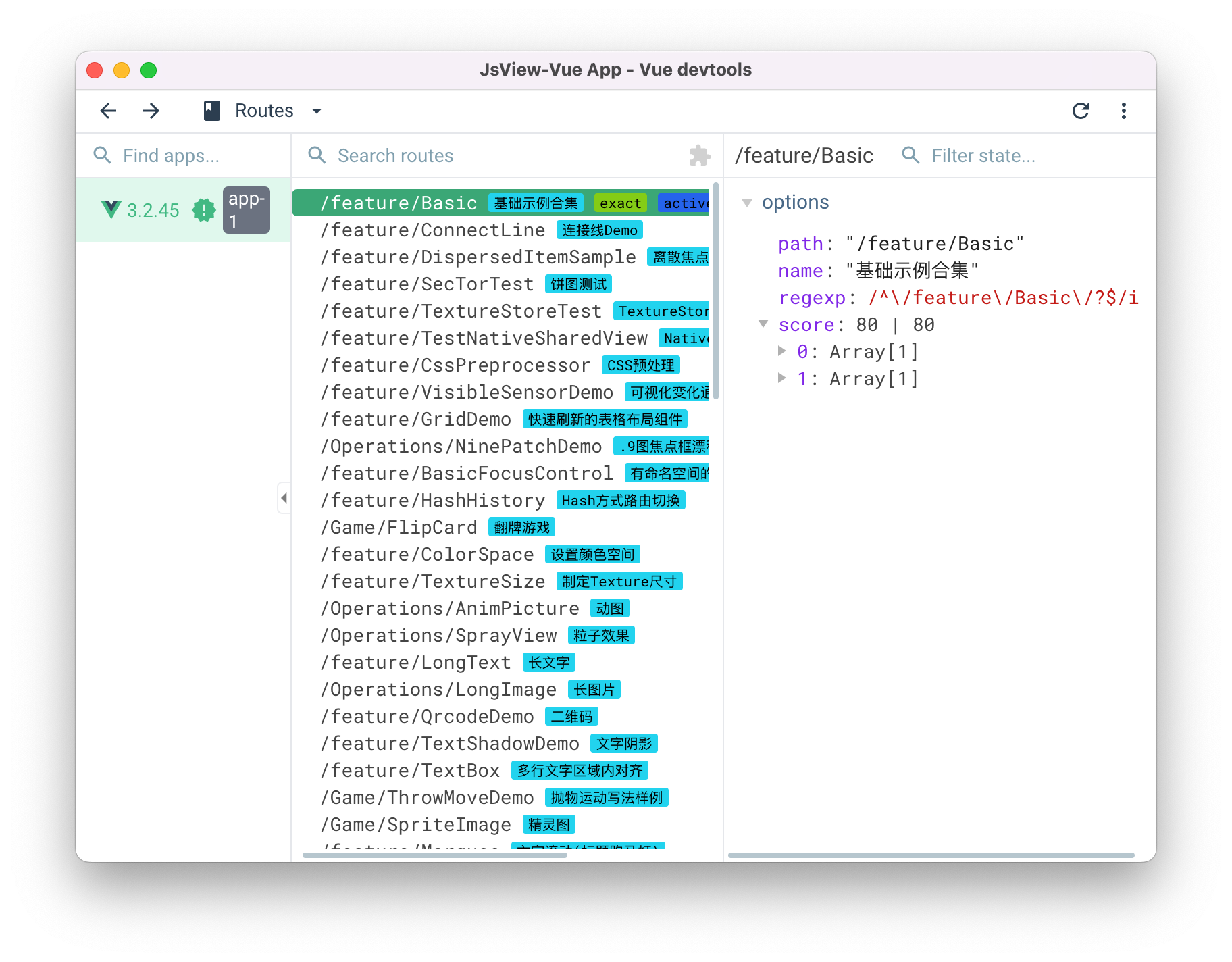Collapse the apps pane with arrow handle
Viewport: 1232px width, 962px height.
tap(284, 498)
